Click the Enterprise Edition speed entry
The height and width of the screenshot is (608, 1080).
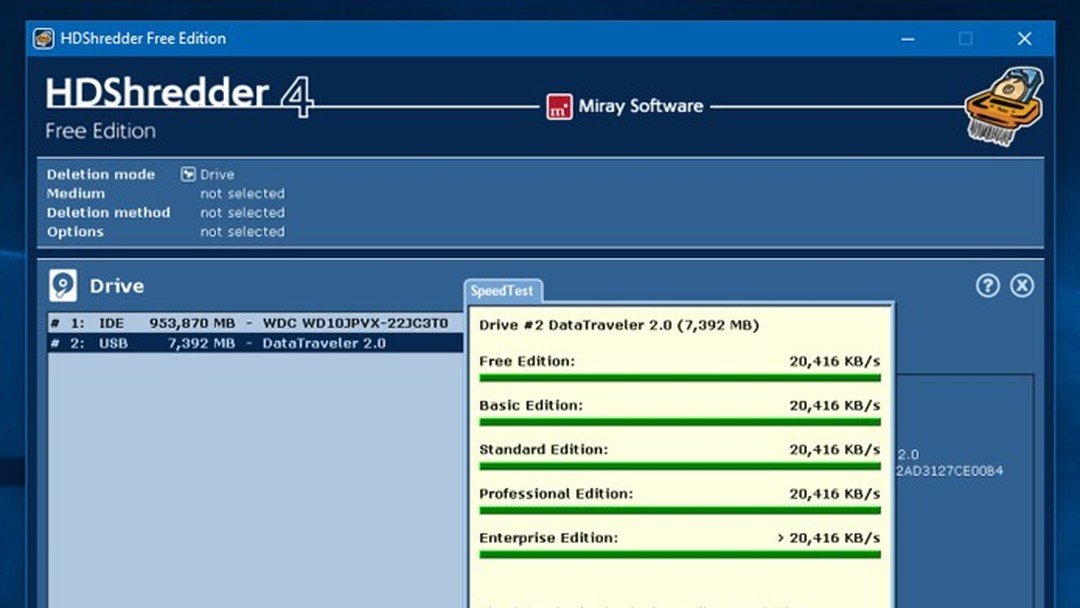[x=680, y=537]
